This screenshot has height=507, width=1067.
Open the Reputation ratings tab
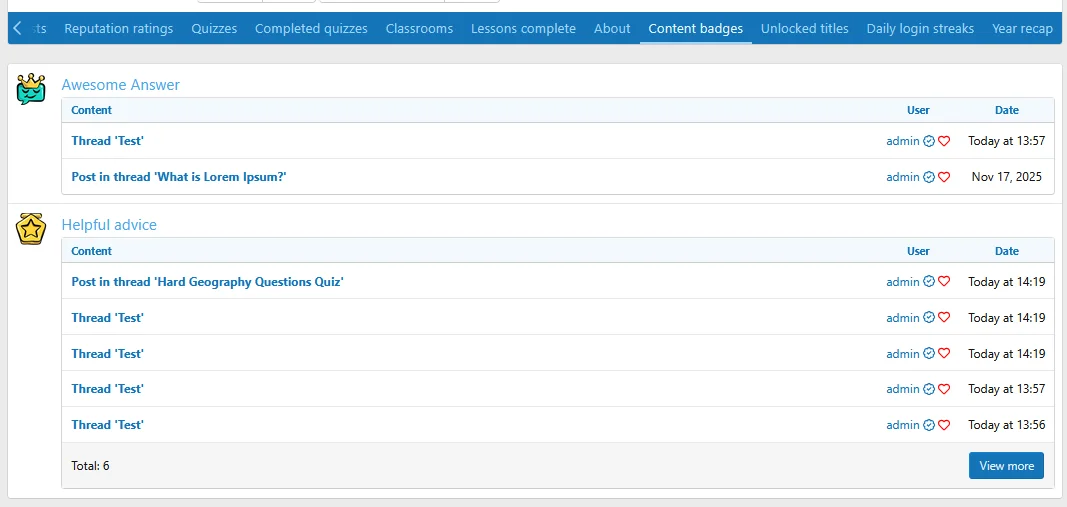[x=118, y=29]
